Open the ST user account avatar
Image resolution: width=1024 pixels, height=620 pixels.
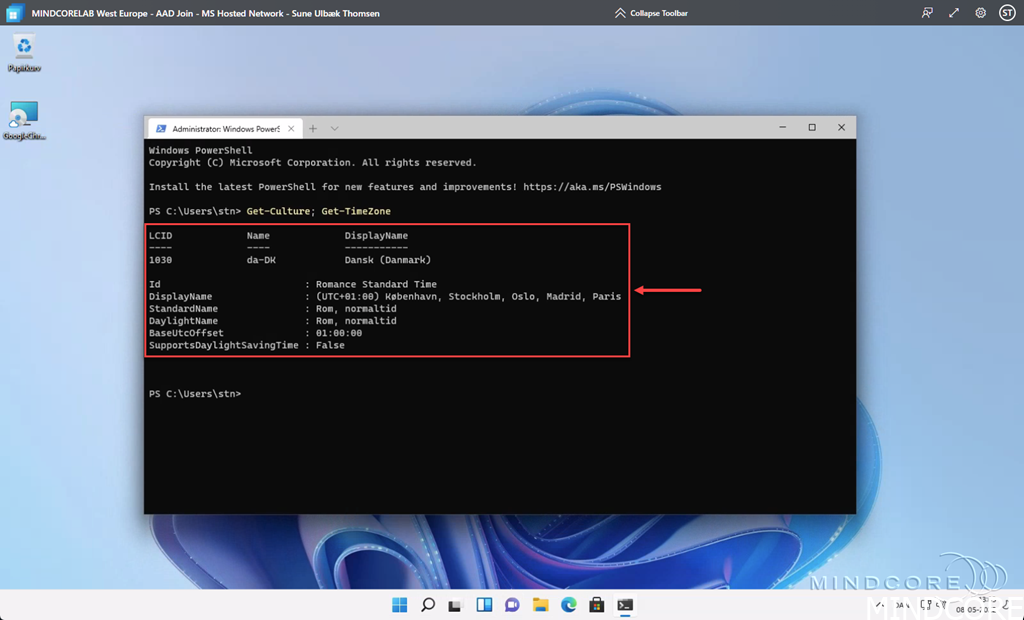click(1007, 13)
